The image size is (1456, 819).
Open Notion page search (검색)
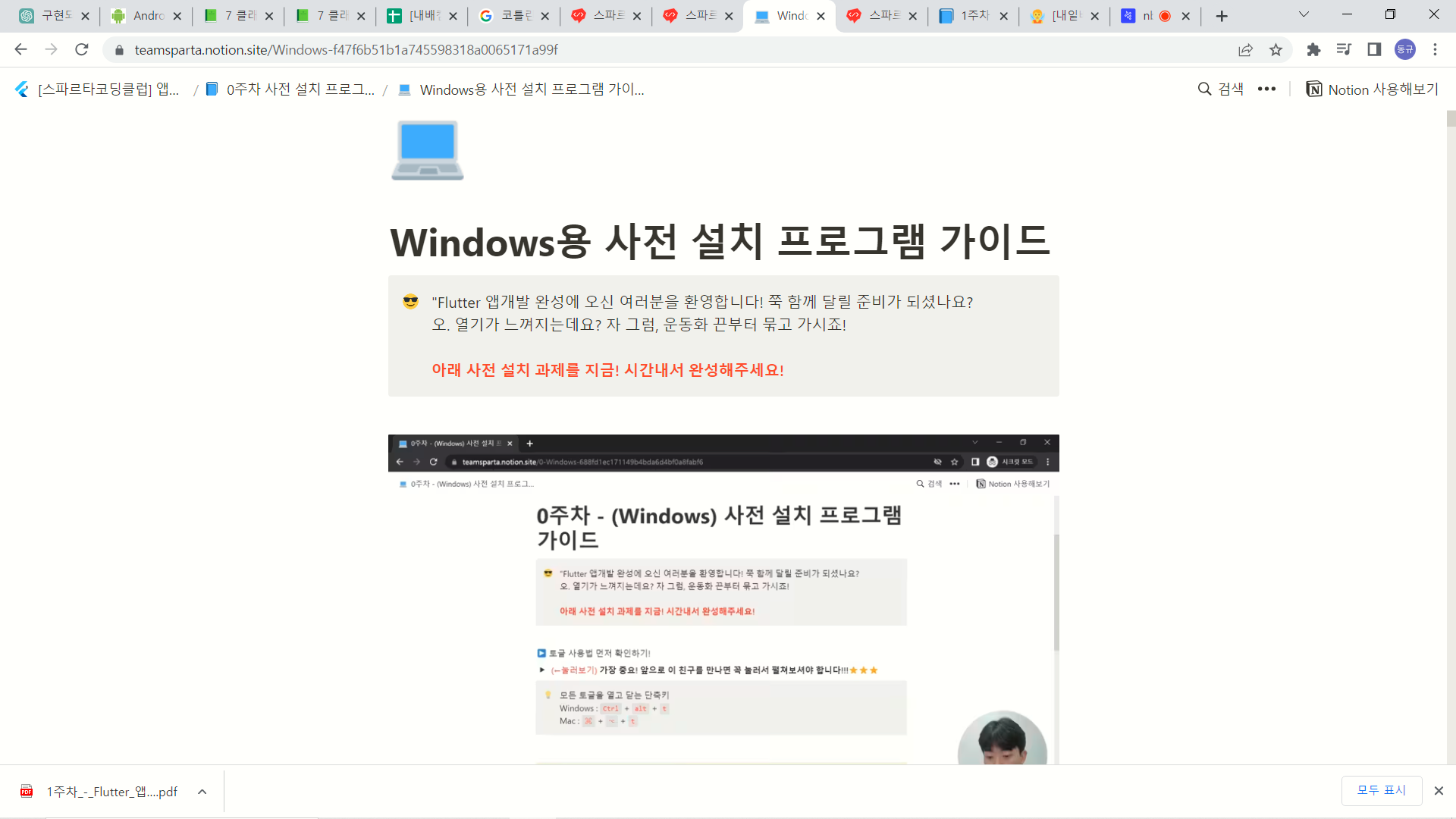[x=1220, y=89]
